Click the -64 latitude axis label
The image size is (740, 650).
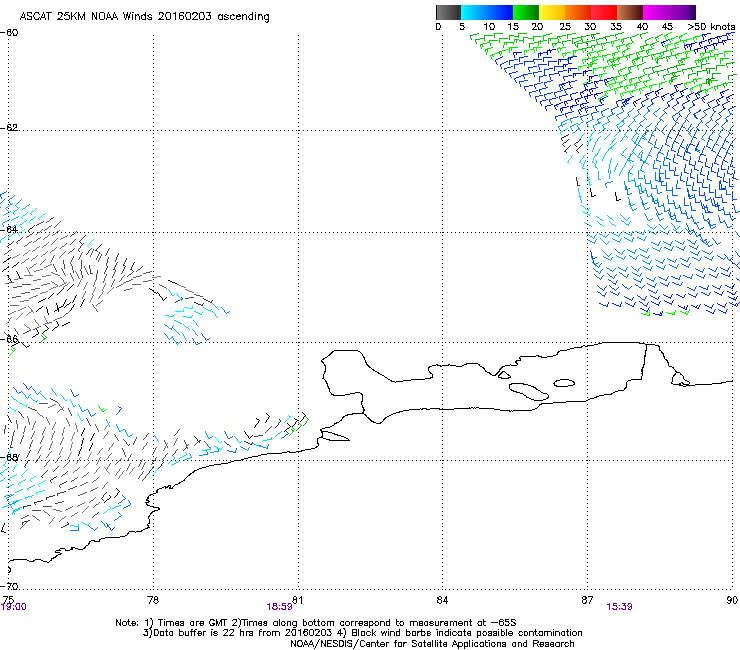coord(9,229)
